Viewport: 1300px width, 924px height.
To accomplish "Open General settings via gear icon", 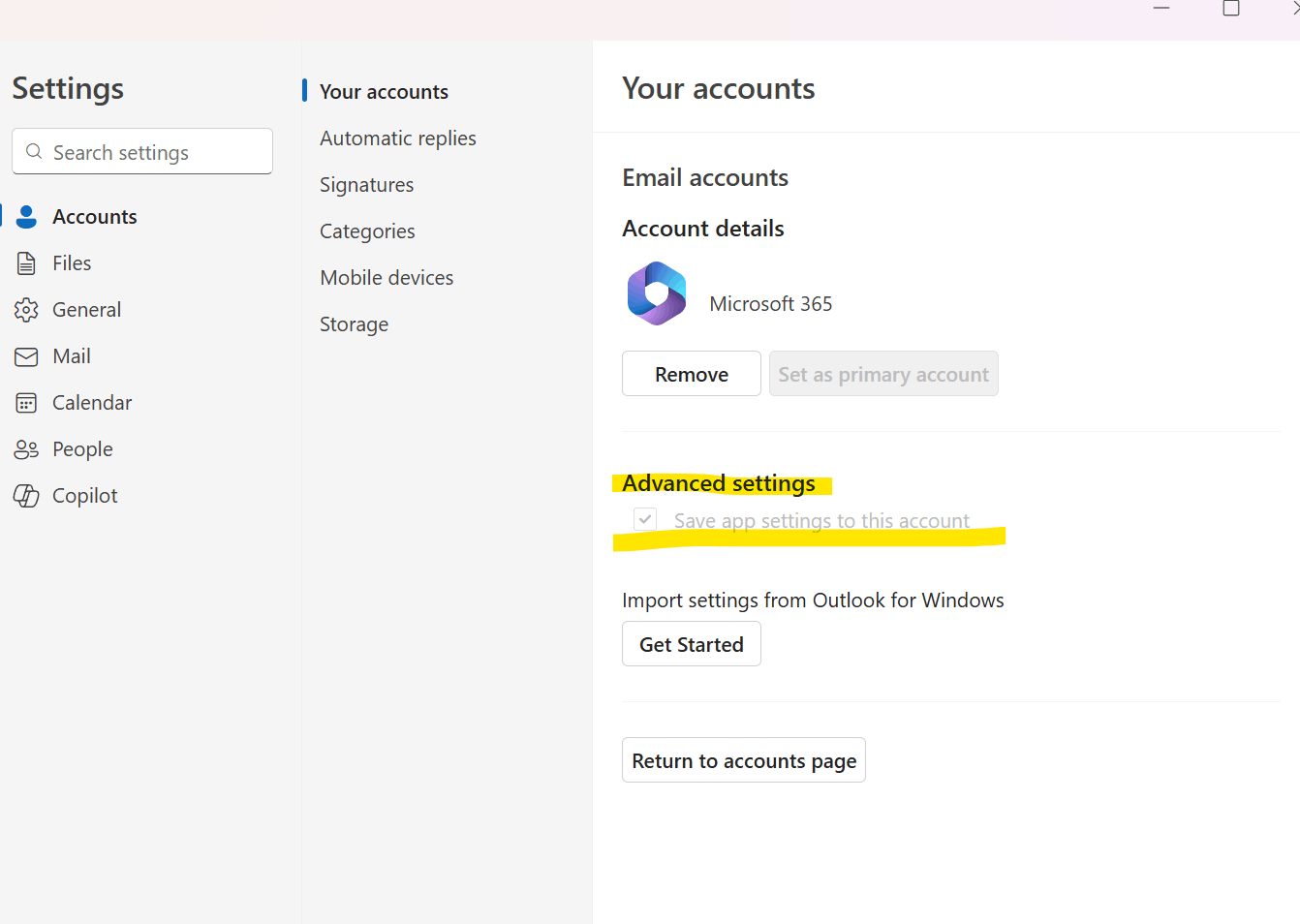I will tap(26, 309).
